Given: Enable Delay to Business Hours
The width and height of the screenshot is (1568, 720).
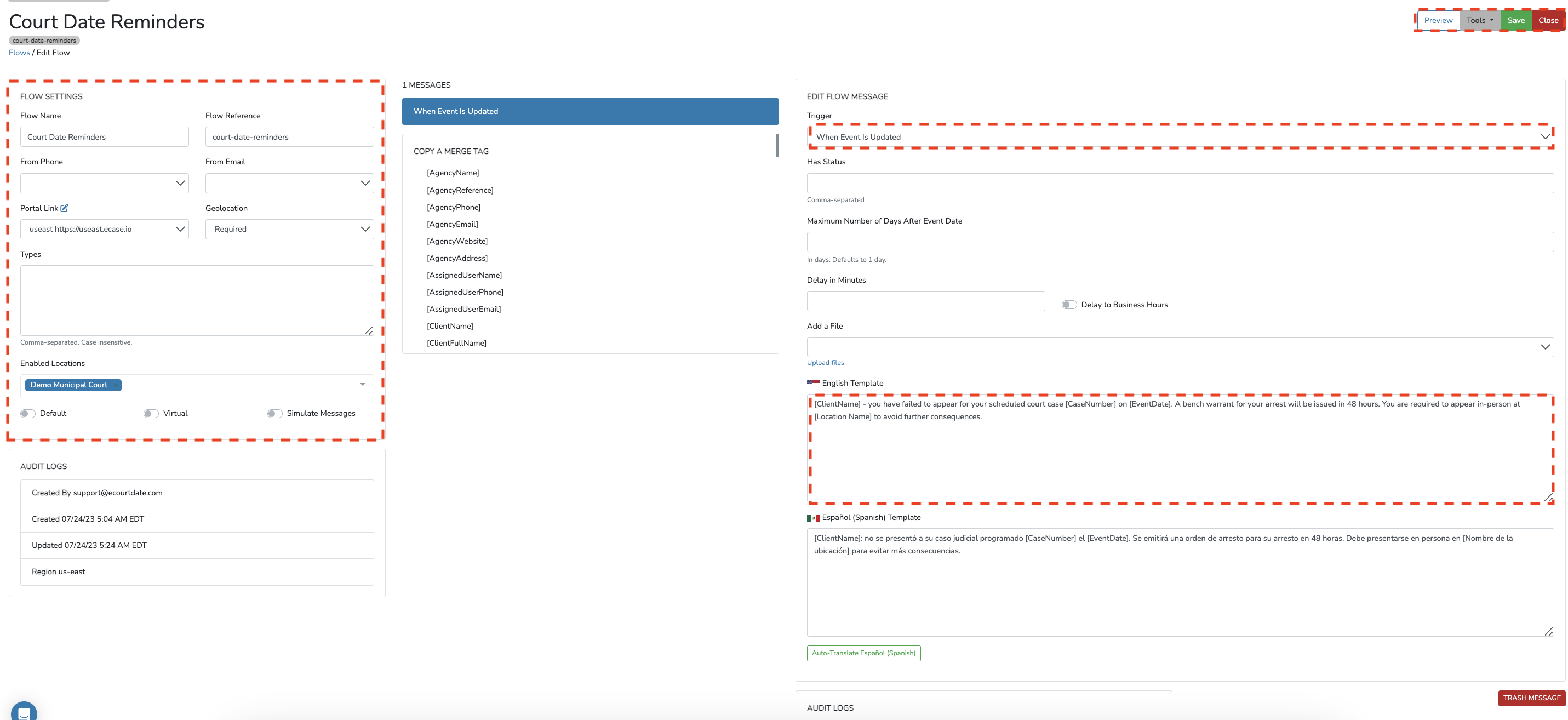Looking at the screenshot, I should click(x=1069, y=305).
